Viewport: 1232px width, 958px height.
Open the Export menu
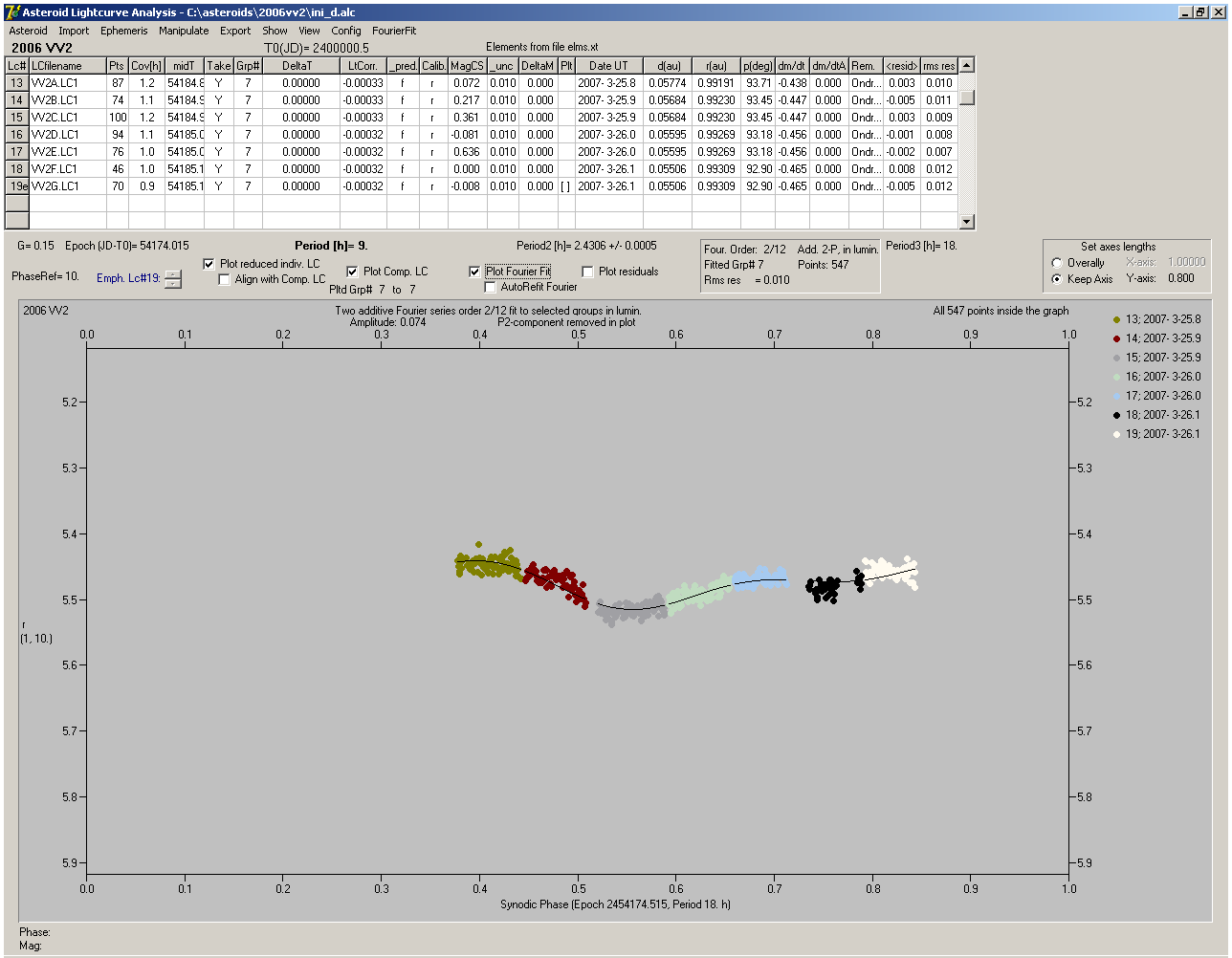click(x=235, y=31)
